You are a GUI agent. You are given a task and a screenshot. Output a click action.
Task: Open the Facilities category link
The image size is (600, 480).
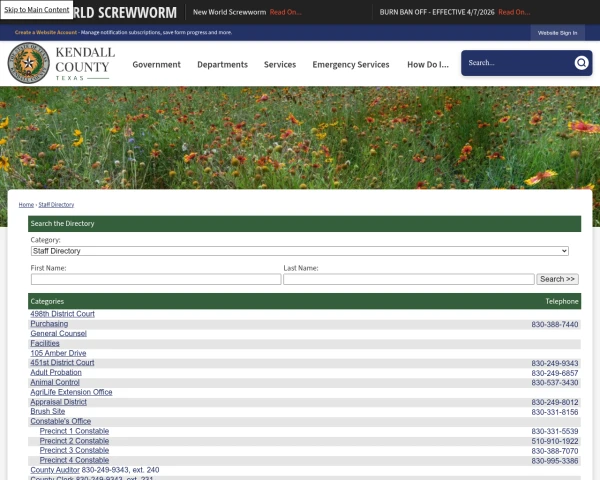pos(45,343)
